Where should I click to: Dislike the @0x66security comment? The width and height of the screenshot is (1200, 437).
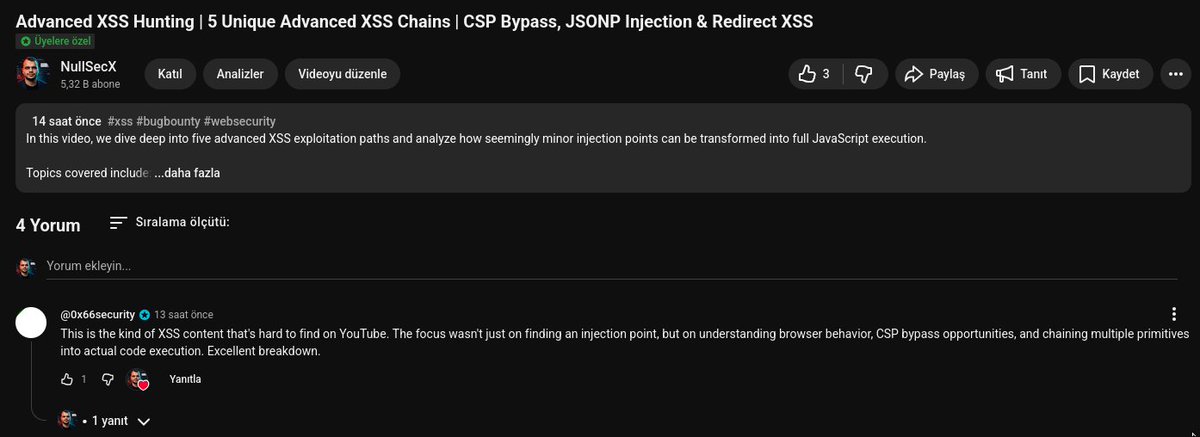tap(108, 379)
